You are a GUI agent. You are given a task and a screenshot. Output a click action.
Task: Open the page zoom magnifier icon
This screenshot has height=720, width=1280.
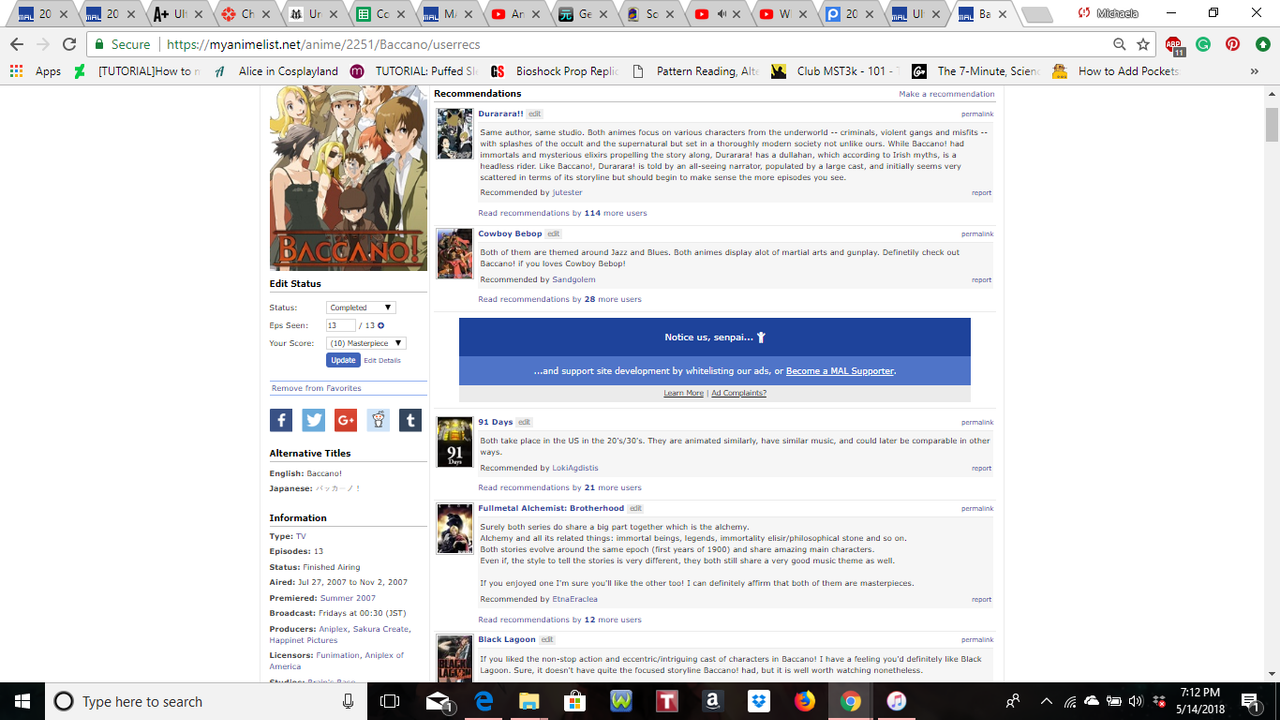click(1119, 44)
